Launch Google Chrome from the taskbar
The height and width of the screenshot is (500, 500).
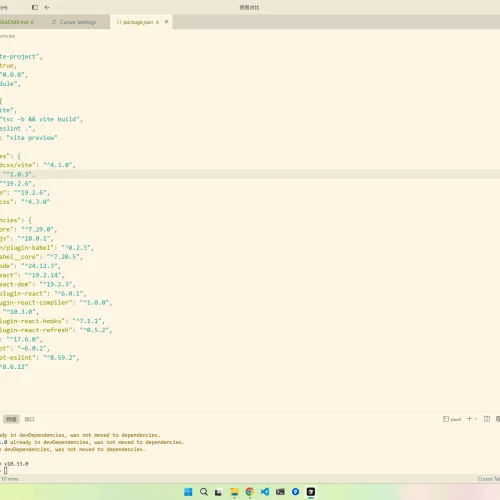250,492
